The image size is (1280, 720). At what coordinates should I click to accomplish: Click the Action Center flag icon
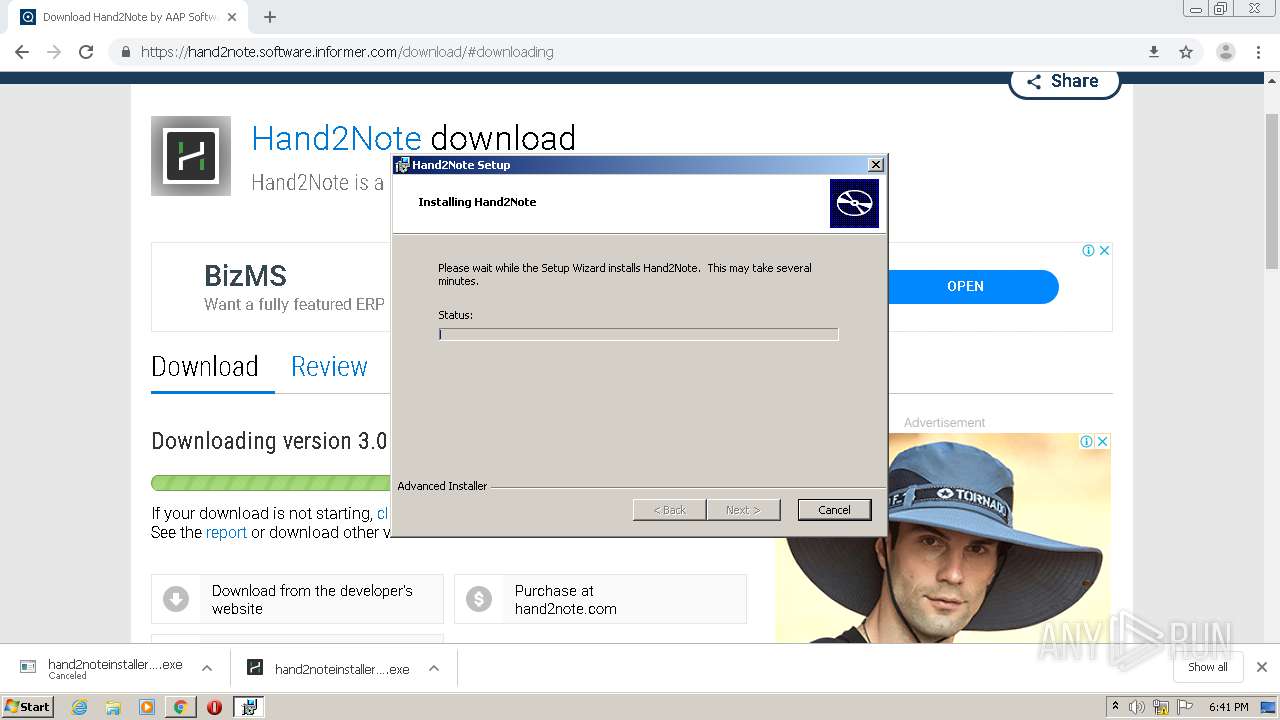[x=1185, y=707]
